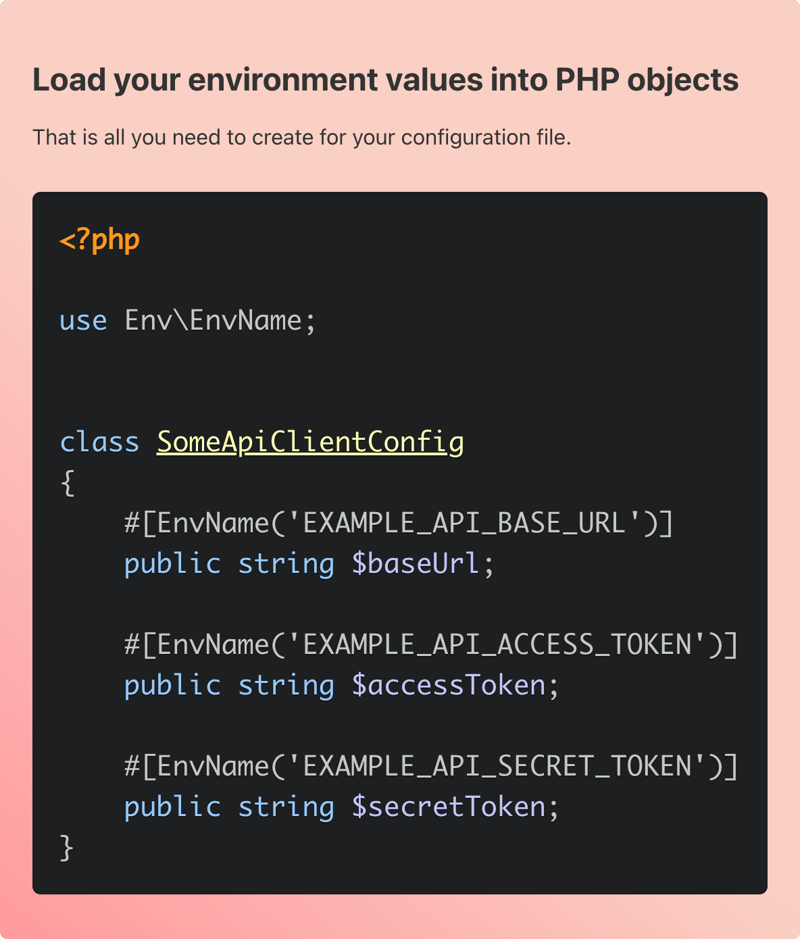Image resolution: width=800 pixels, height=939 pixels.
Task: Click the 'use' keyword in code
Action: (x=83, y=321)
